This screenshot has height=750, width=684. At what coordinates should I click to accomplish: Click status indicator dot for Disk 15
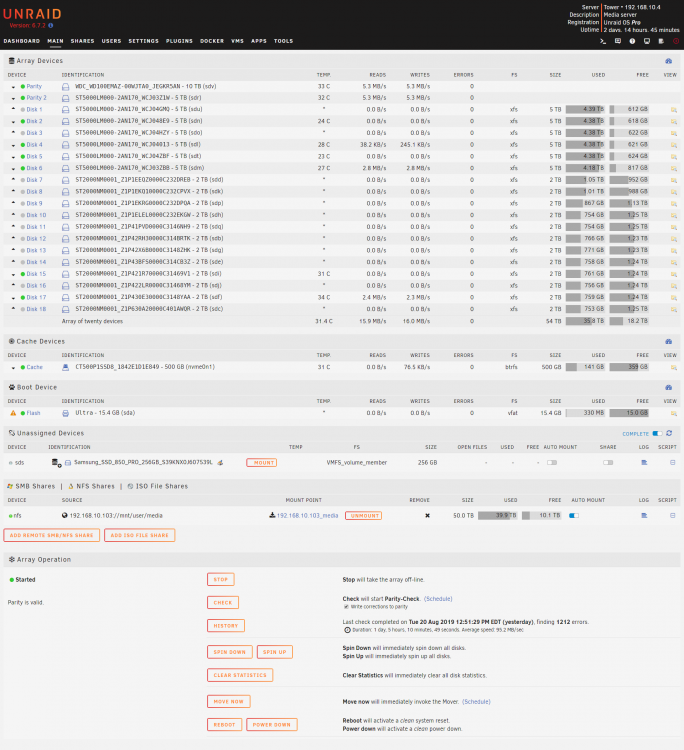[22, 274]
